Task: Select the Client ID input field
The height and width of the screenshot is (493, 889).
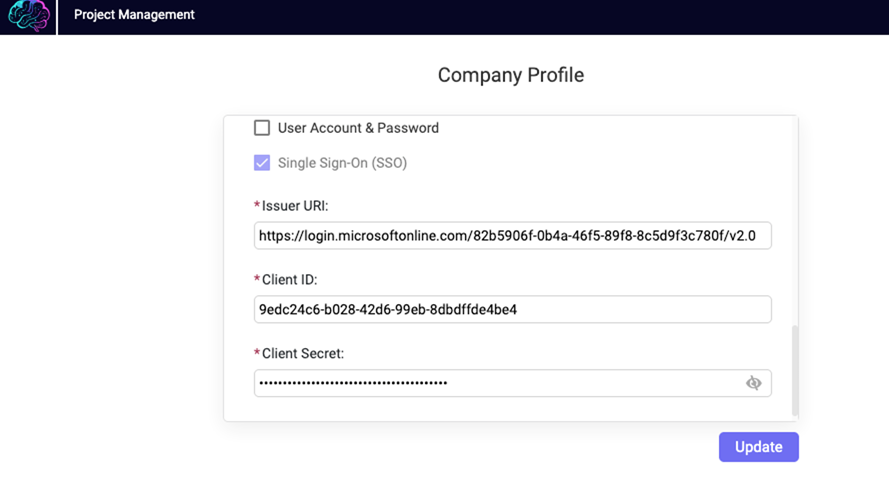Action: (513, 309)
